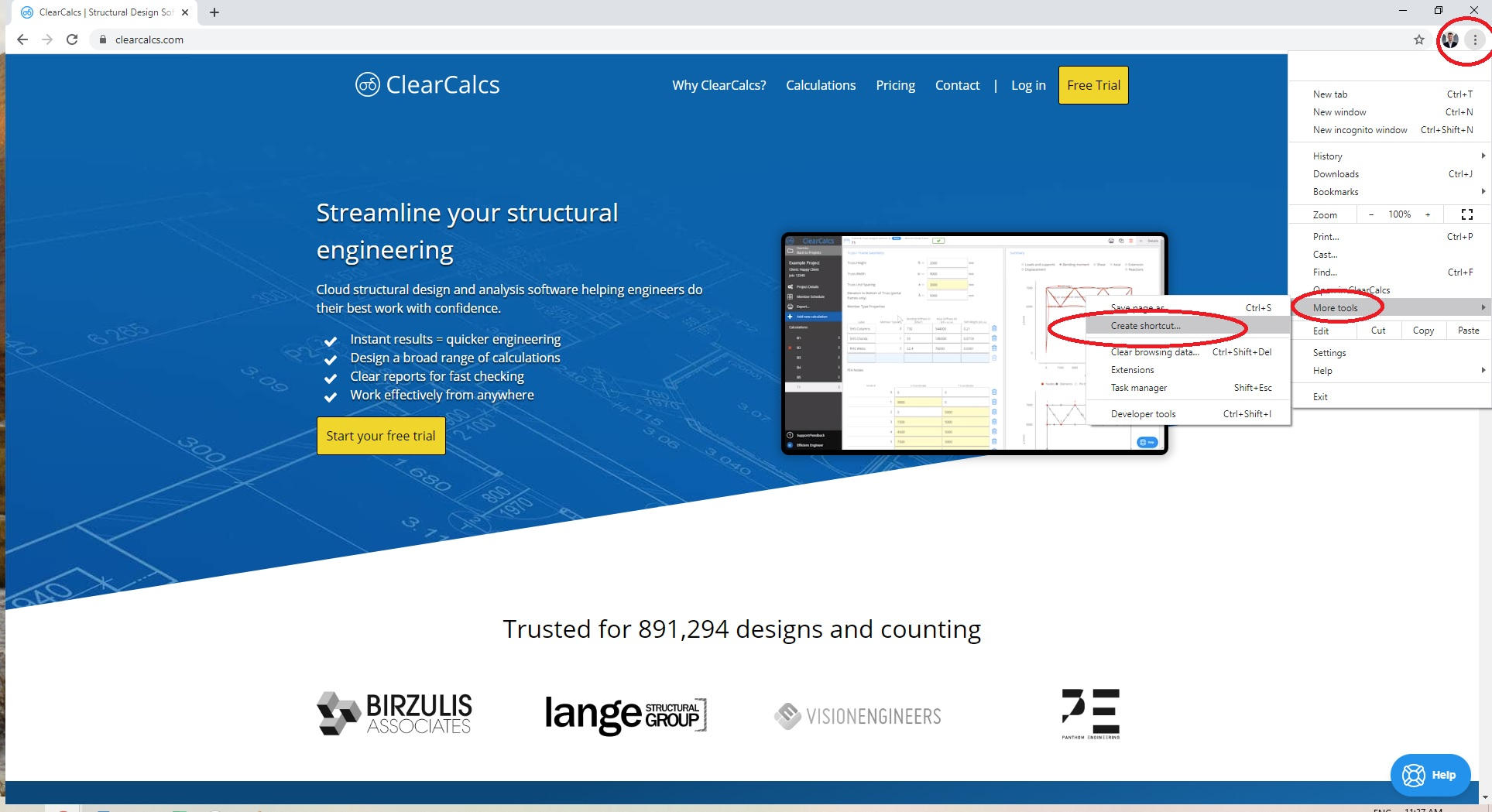Image resolution: width=1492 pixels, height=812 pixels.
Task: Open Extensions from submenu
Action: [1188, 370]
